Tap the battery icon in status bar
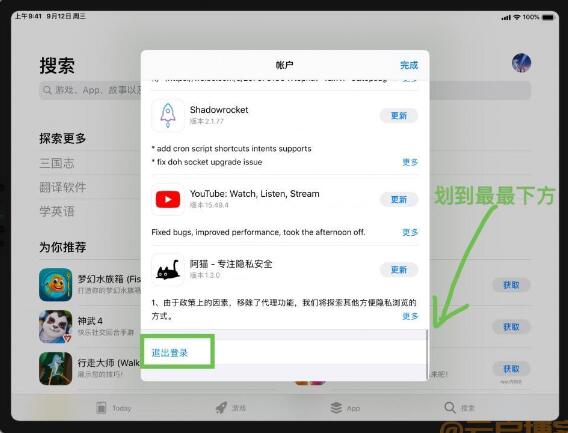 548,17
